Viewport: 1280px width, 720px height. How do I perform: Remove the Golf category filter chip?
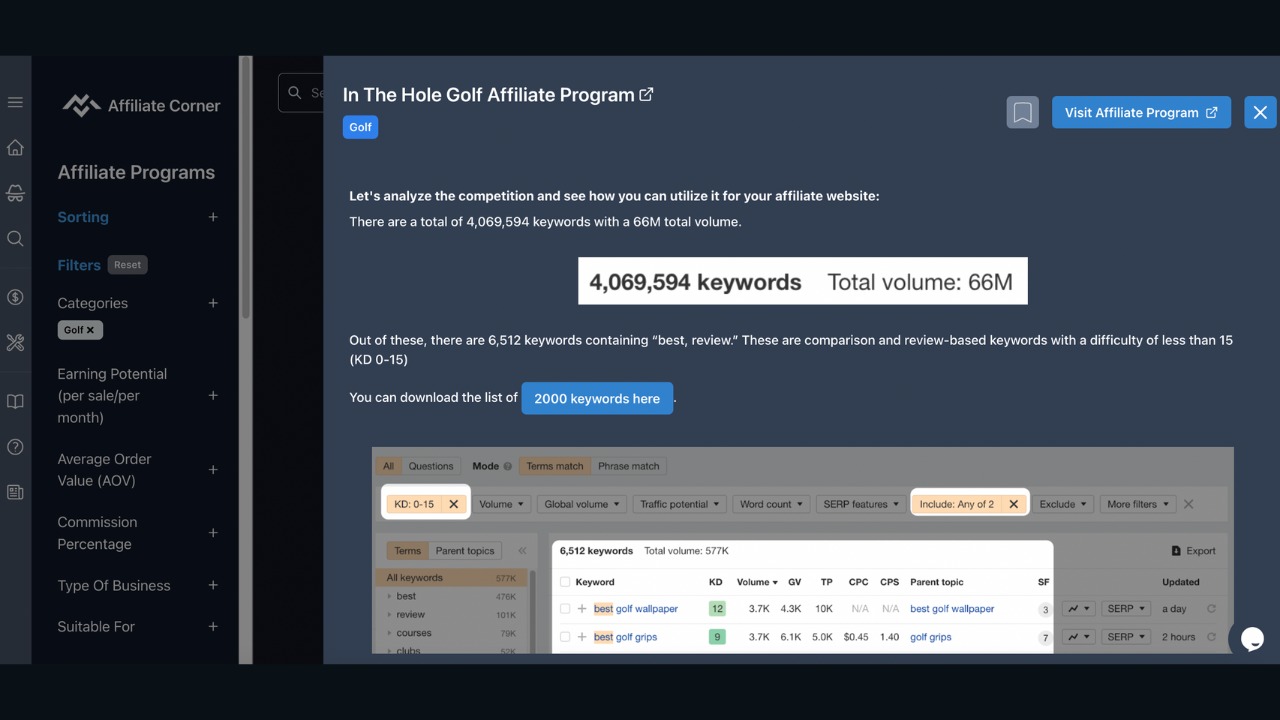90,330
